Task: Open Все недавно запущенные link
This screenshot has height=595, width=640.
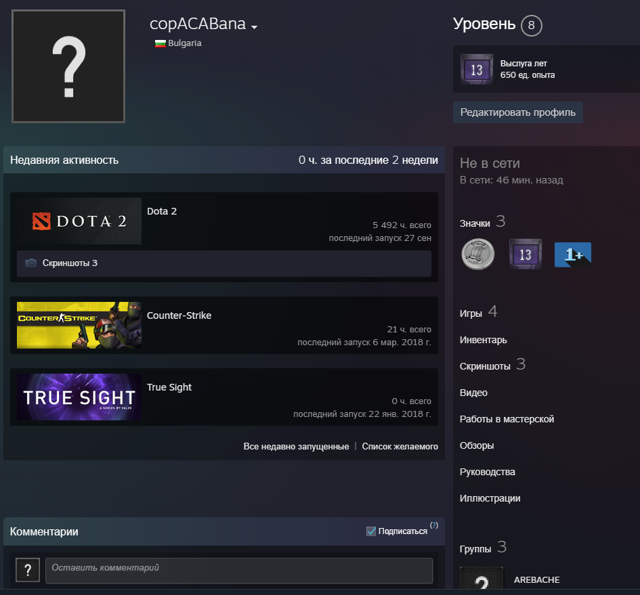Action: pos(296,446)
